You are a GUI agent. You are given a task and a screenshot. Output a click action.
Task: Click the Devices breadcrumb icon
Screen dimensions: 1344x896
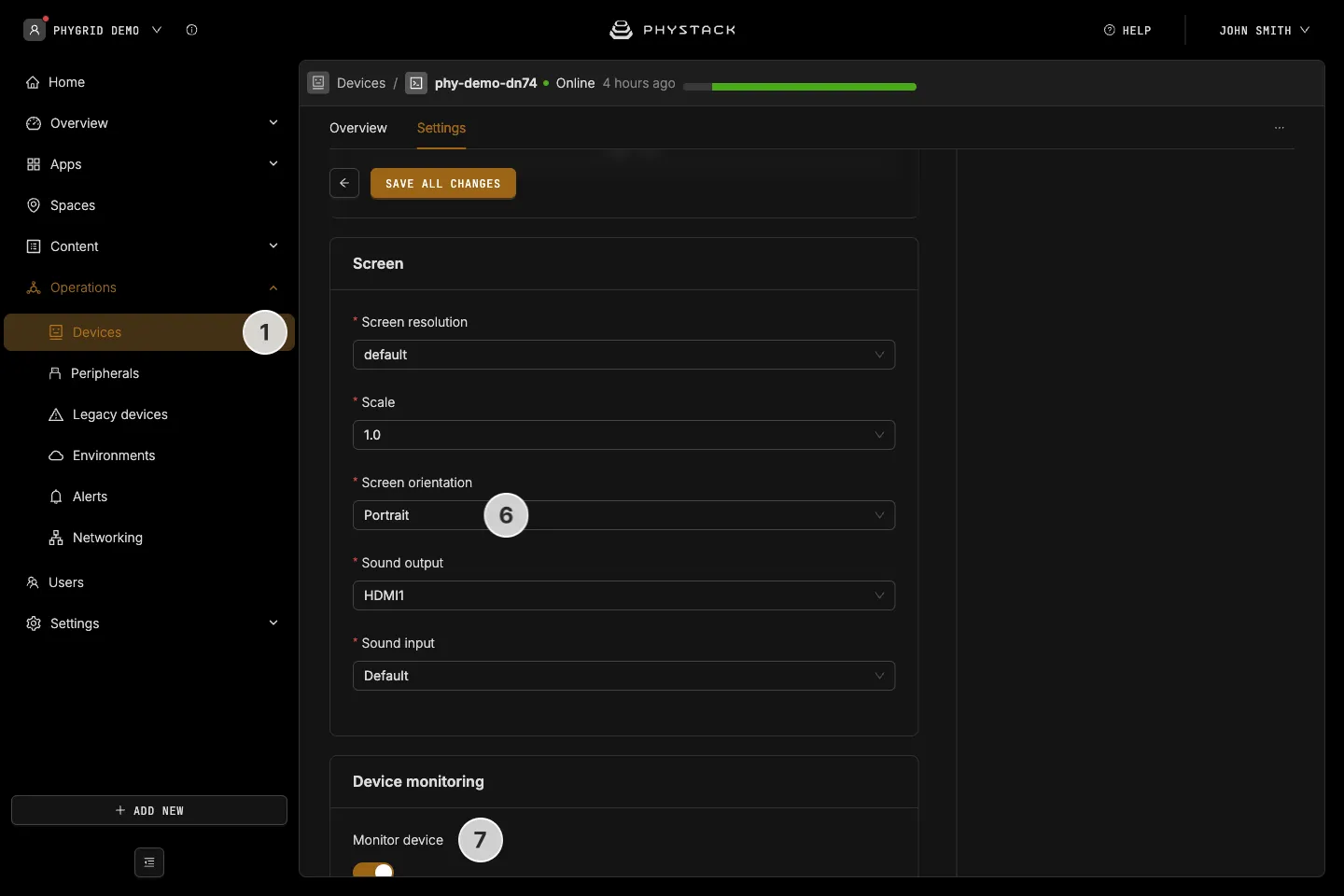pos(318,83)
